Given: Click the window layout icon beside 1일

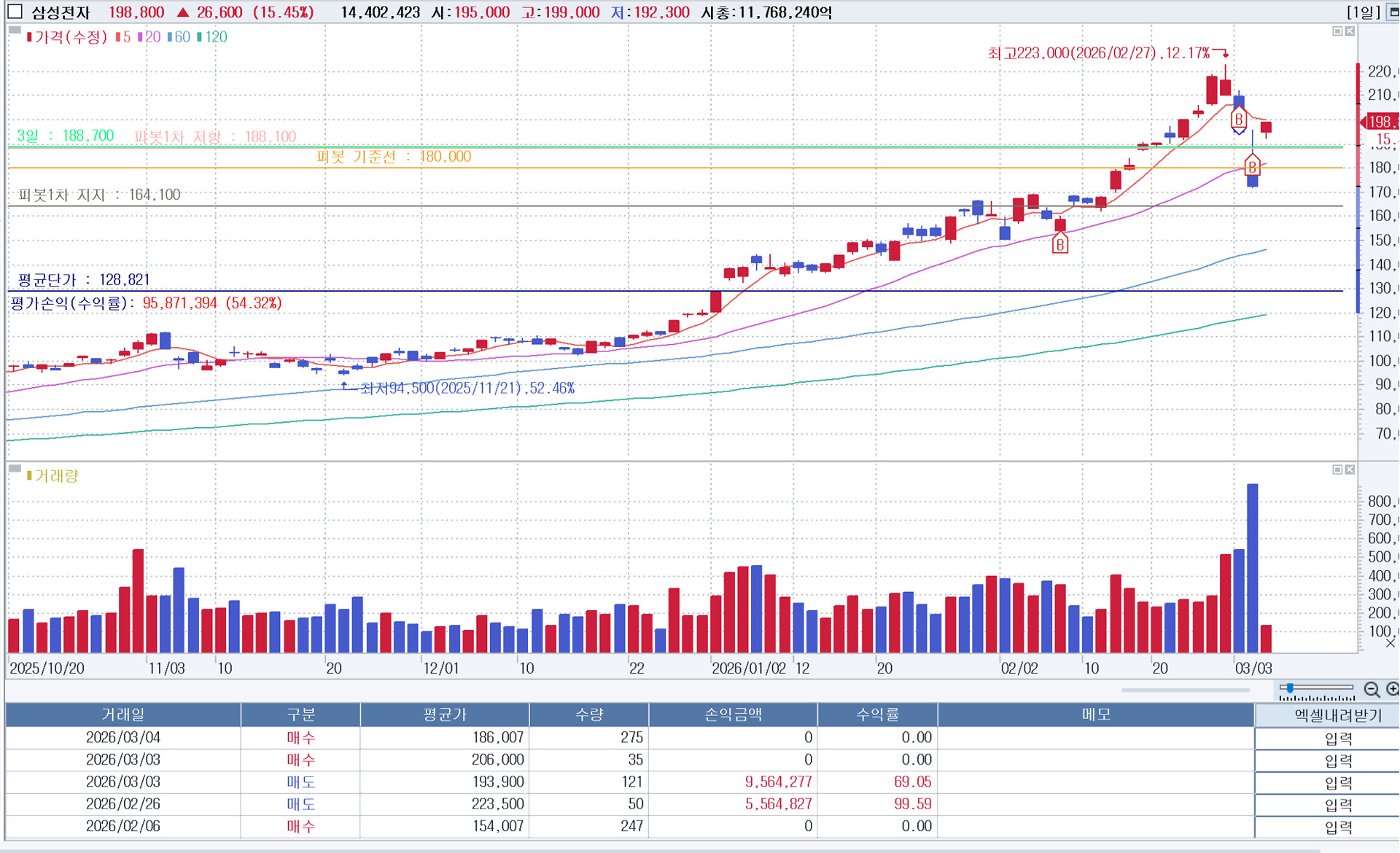Looking at the screenshot, I should click(x=1393, y=12).
